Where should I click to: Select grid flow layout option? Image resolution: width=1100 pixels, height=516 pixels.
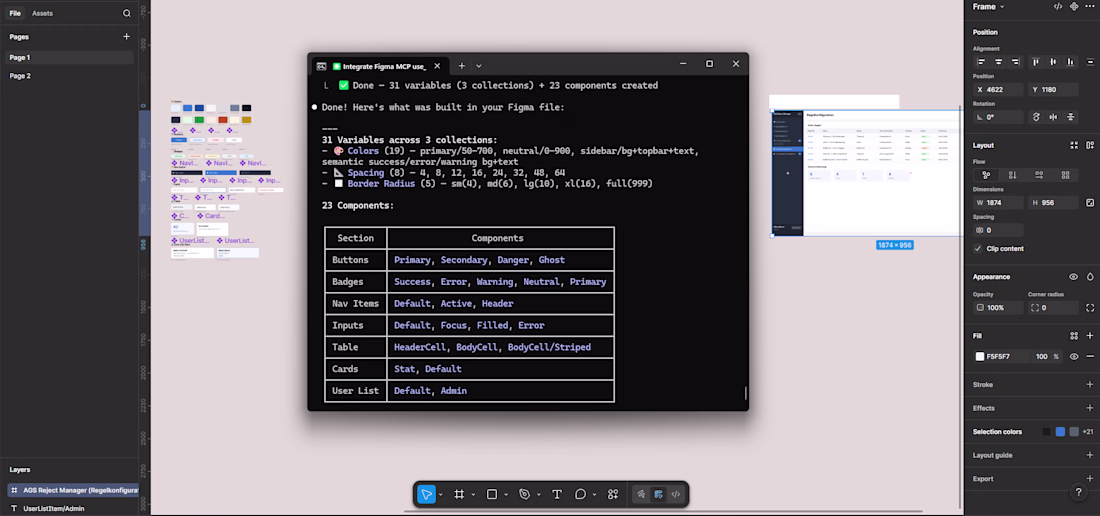(x=1066, y=175)
